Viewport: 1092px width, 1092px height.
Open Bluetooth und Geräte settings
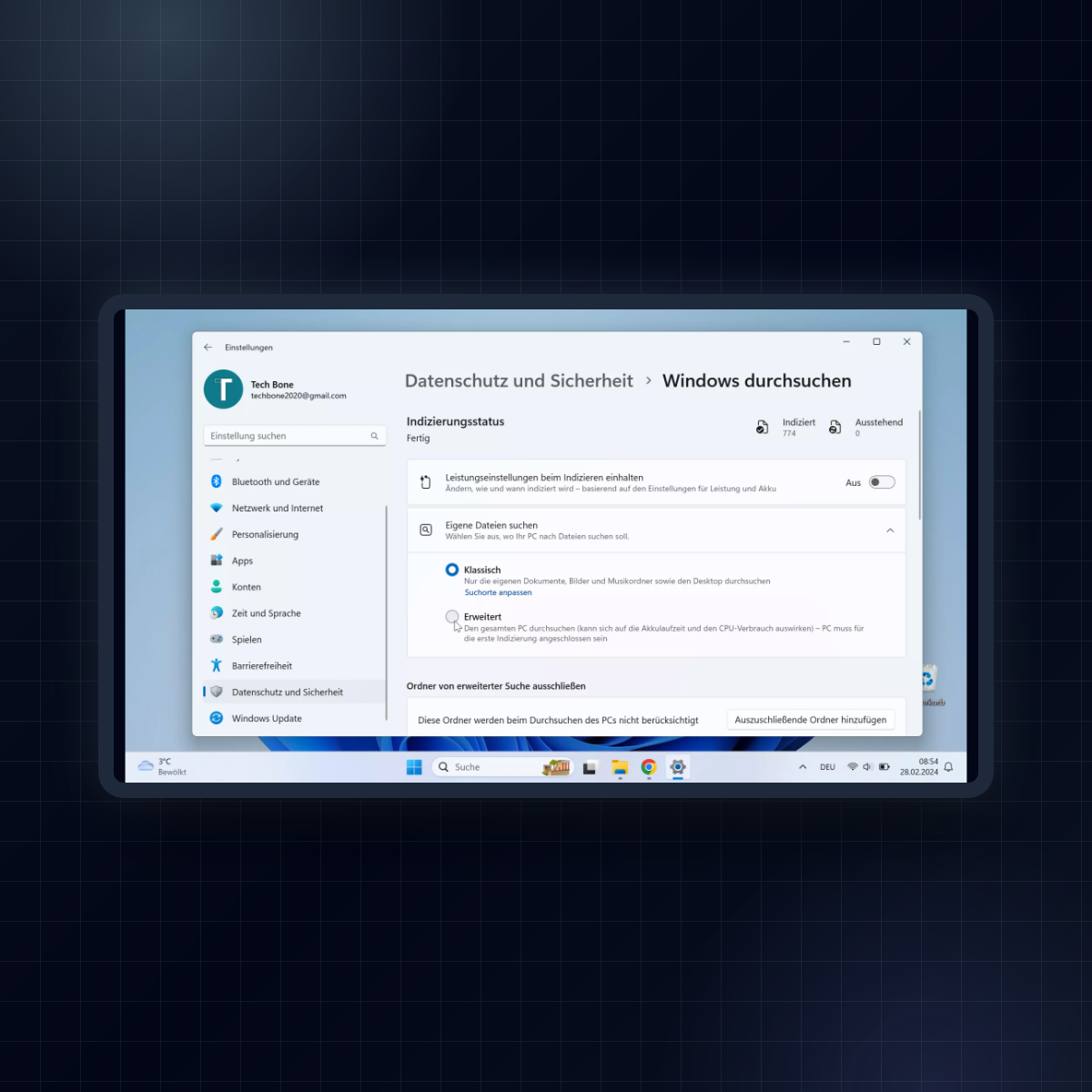(x=294, y=481)
